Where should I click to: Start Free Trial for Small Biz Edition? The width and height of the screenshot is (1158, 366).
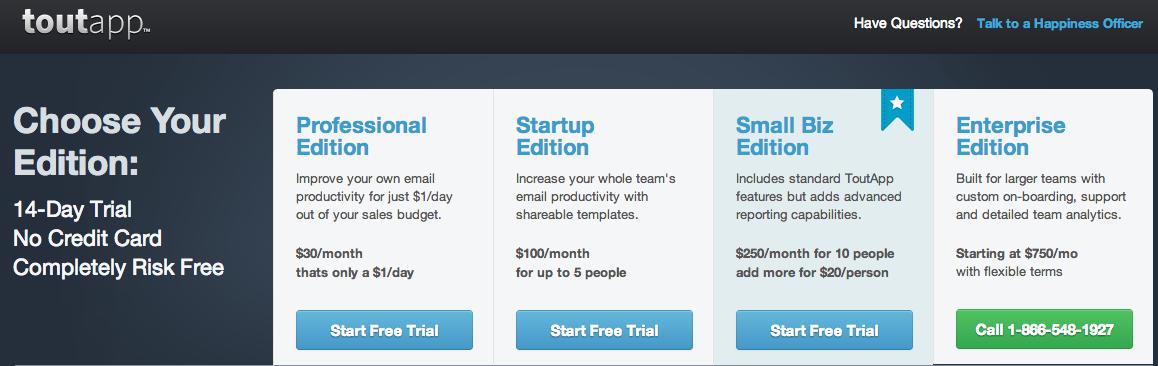tap(824, 330)
